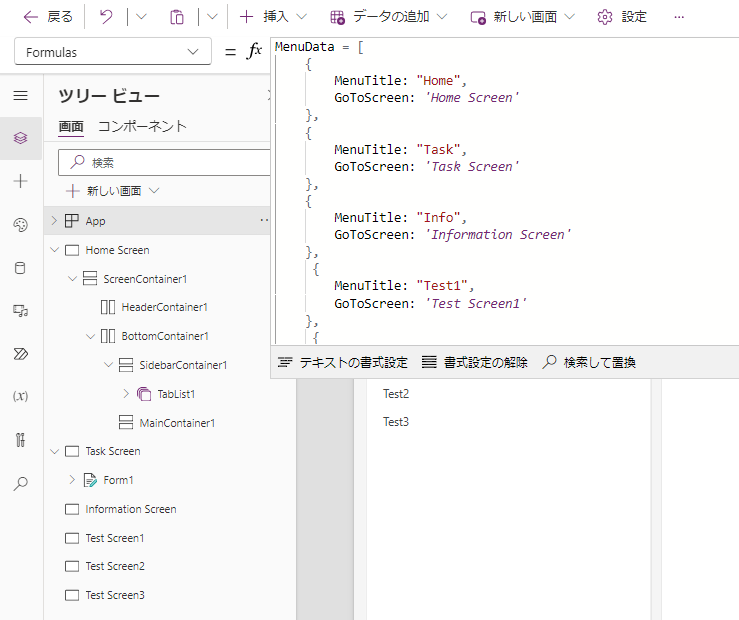The image size is (739, 620).
Task: Collapse the Home Screen node
Action: point(55,250)
